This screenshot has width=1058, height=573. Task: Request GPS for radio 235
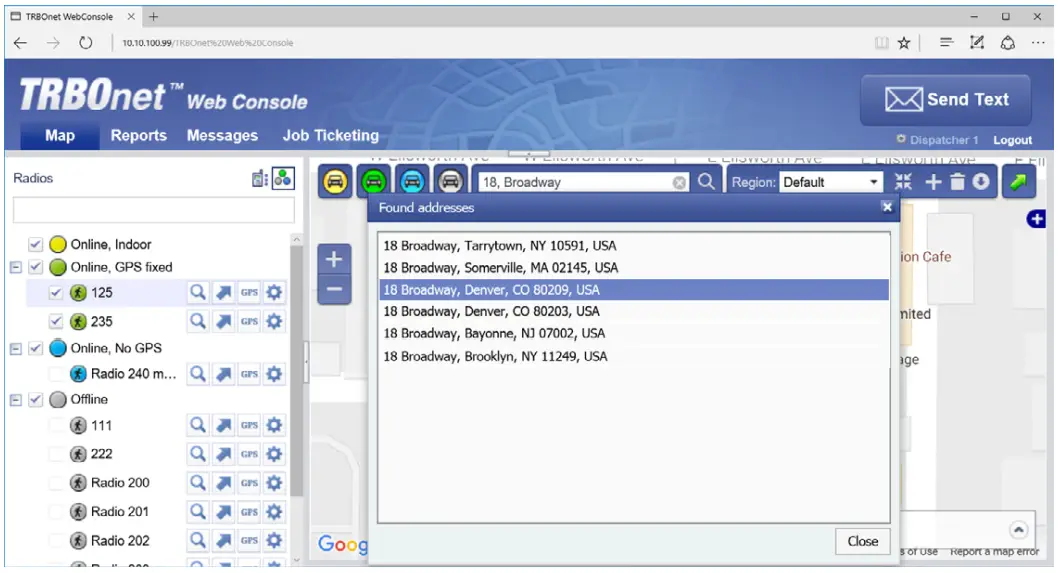[249, 321]
